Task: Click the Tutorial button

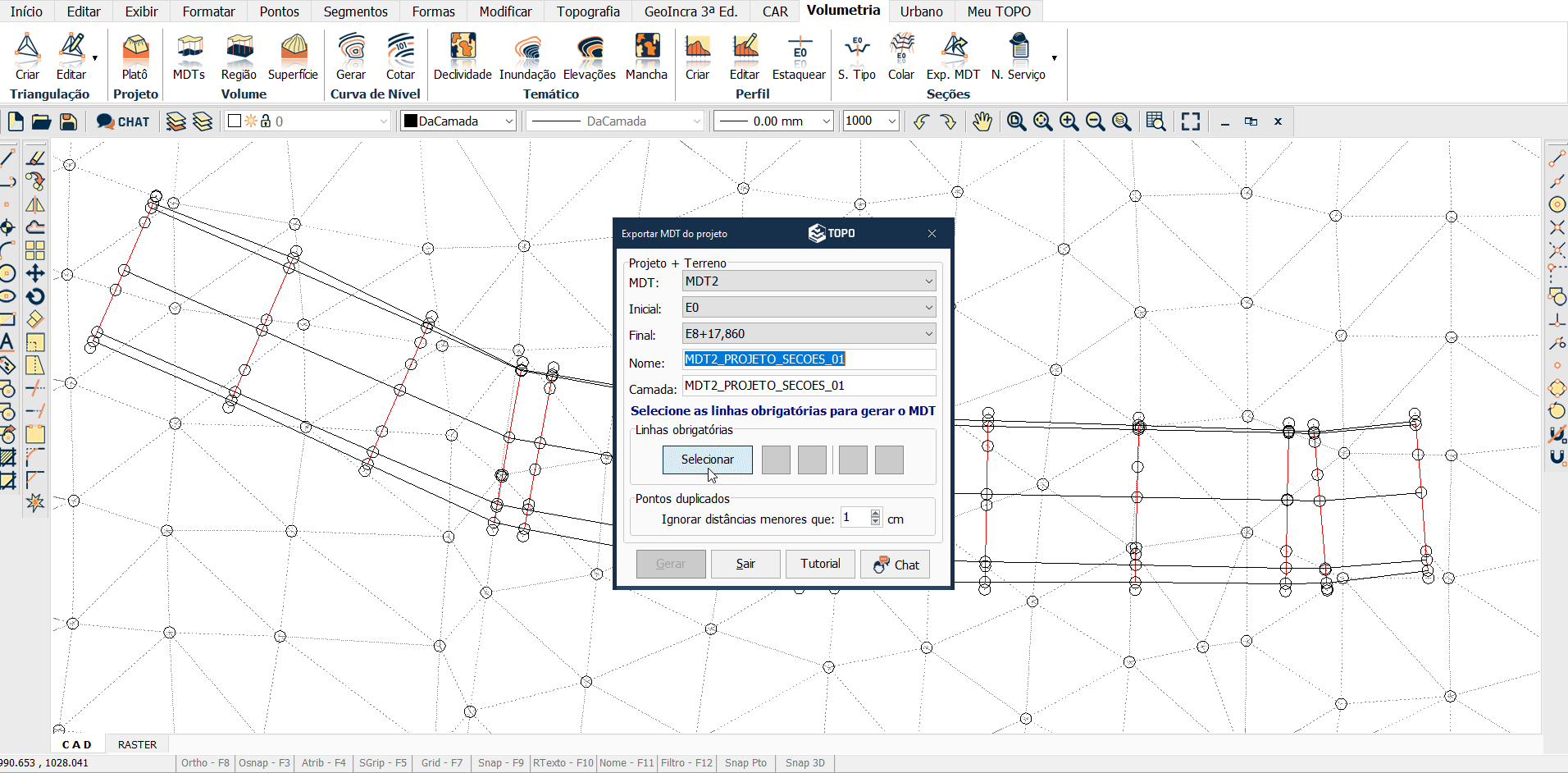Action: (820, 564)
